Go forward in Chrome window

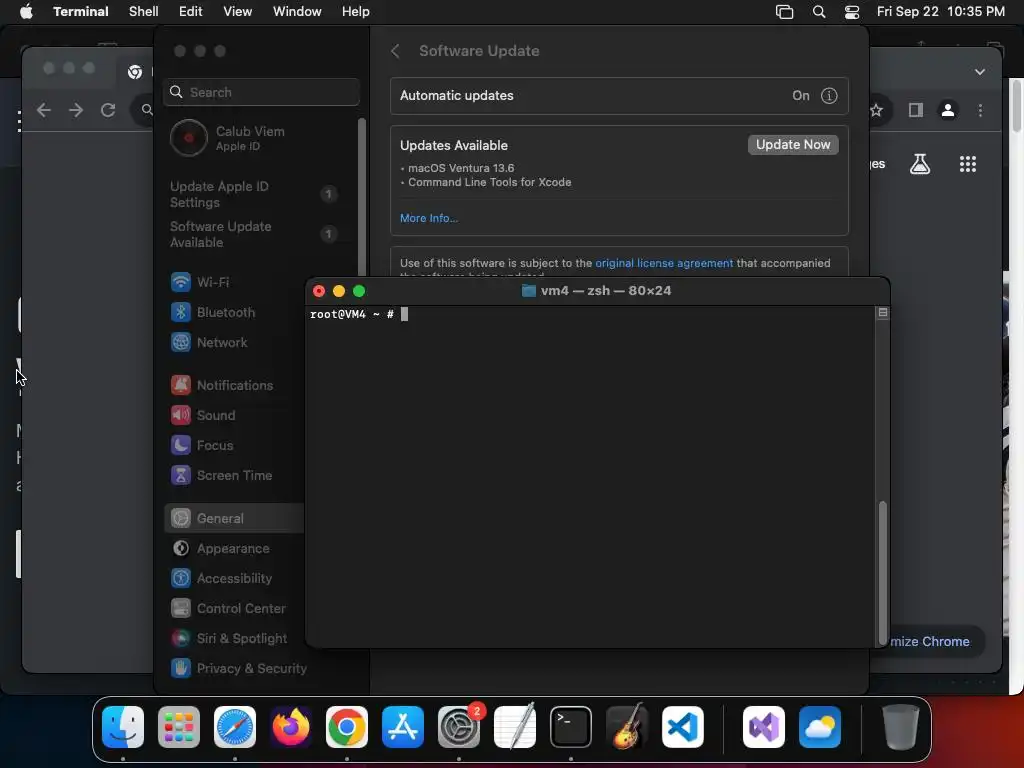[76, 110]
